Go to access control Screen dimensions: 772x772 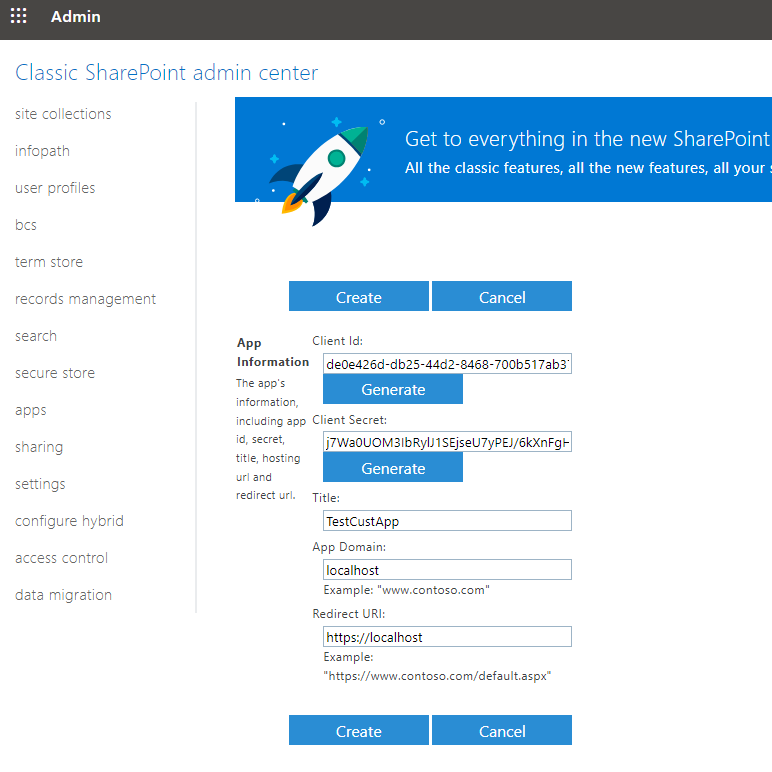(62, 558)
